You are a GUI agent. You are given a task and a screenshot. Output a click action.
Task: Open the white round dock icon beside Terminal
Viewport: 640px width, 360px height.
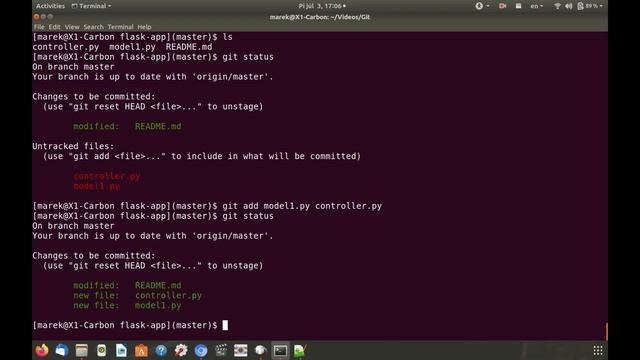tap(260, 350)
